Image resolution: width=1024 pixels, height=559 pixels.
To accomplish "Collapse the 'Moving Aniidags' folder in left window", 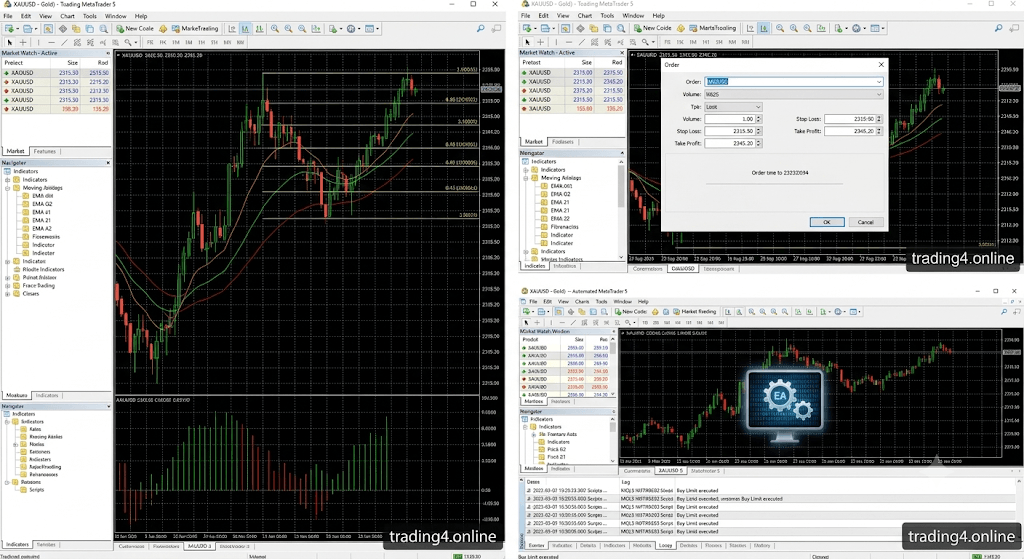I will point(8,188).
